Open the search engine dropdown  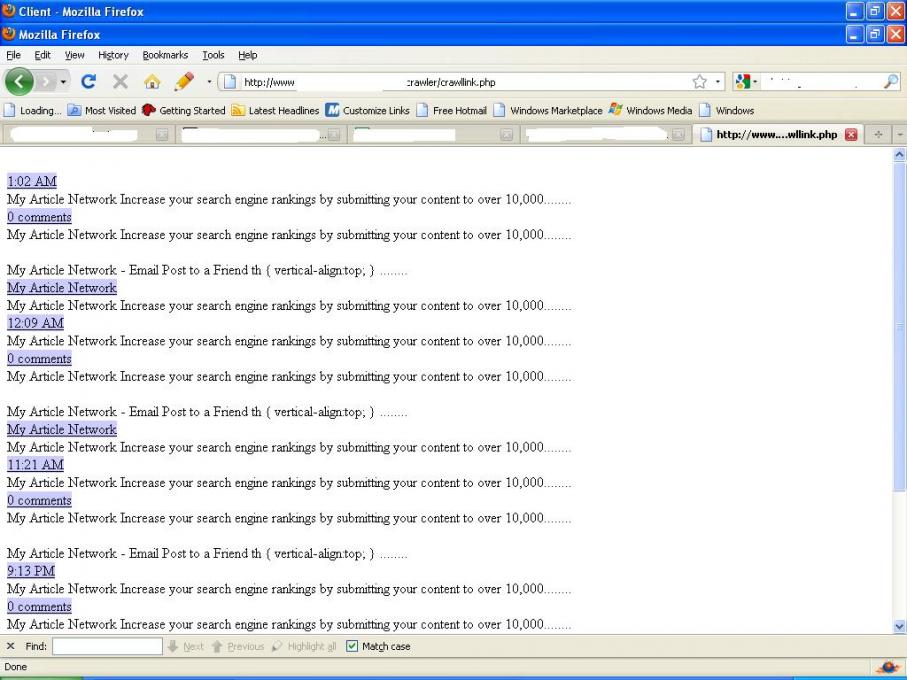[746, 82]
